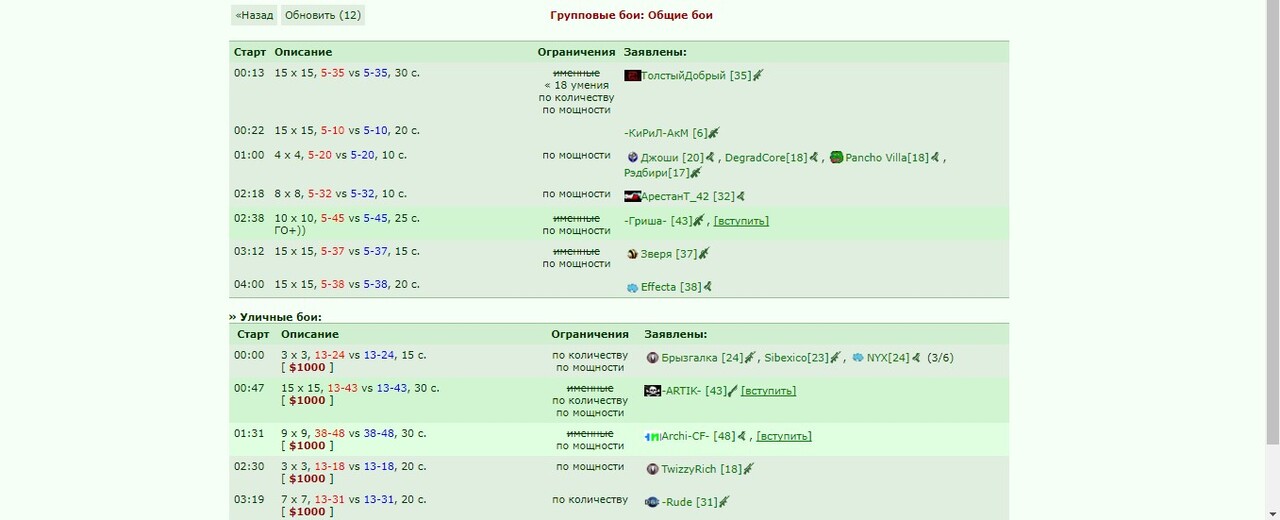Go back with the «Назад button
Viewport: 1280px width, 520px height.
click(254, 15)
